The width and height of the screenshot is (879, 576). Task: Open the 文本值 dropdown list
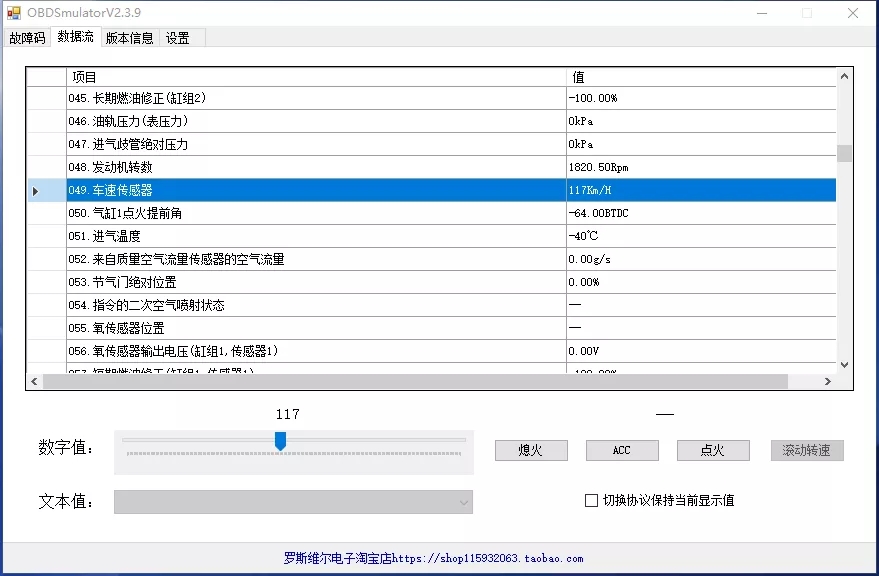(x=461, y=502)
